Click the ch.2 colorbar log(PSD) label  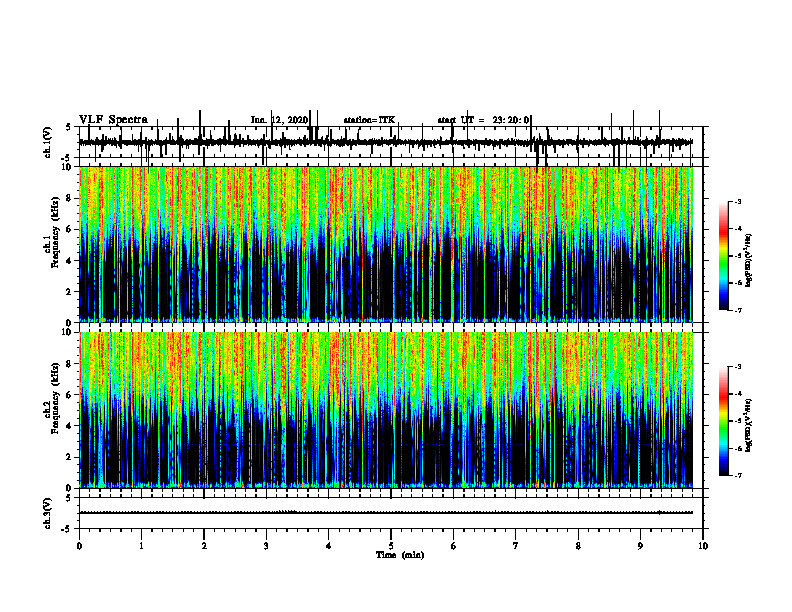tap(749, 425)
